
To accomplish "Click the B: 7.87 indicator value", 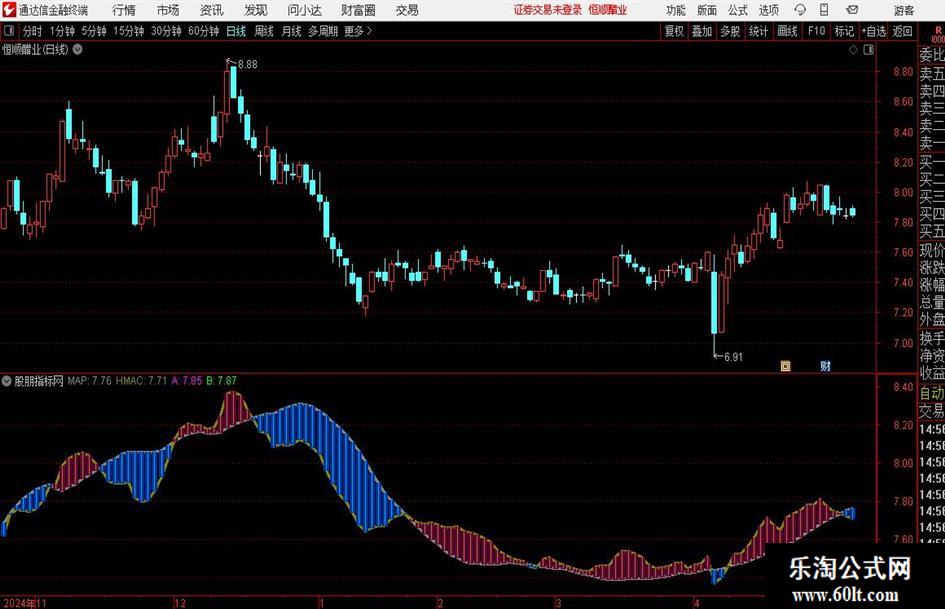I will tap(221, 380).
